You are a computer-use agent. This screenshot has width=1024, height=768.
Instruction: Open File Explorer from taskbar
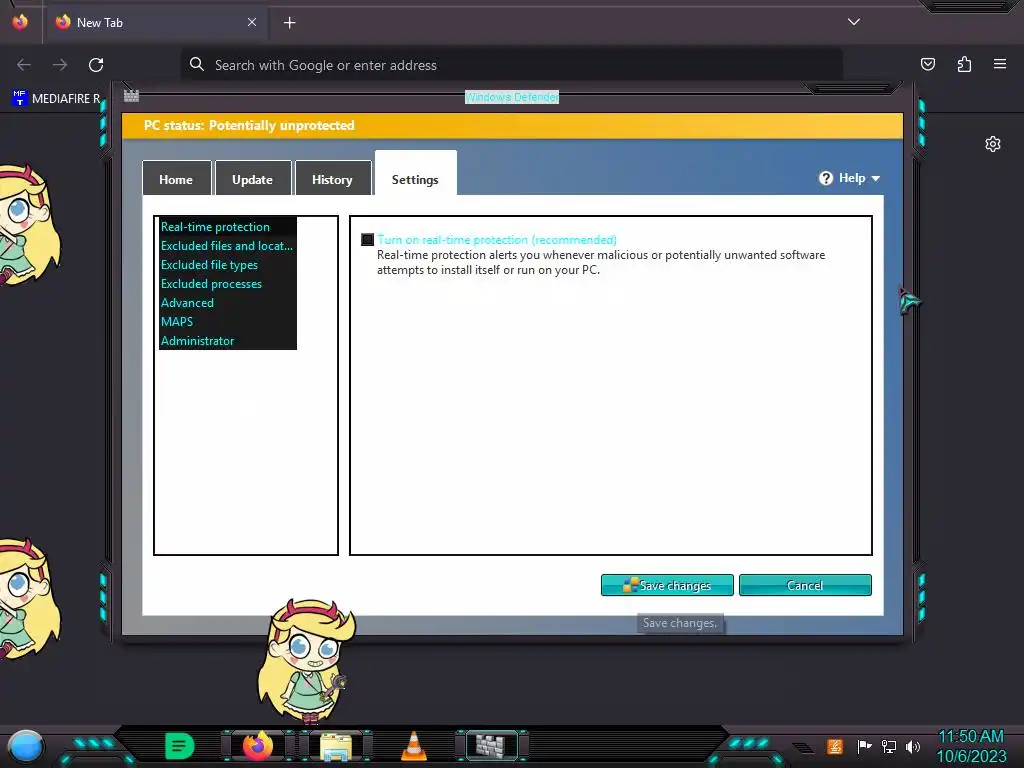click(336, 746)
